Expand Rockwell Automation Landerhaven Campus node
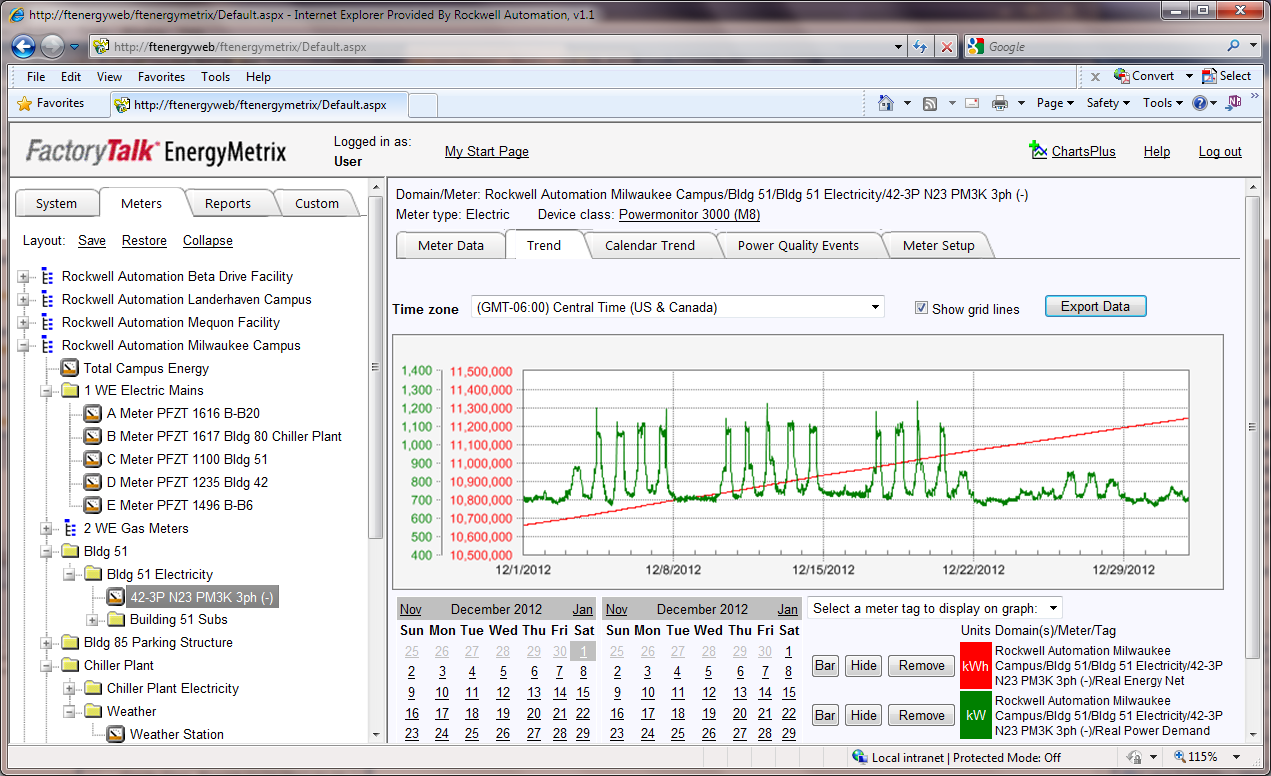 coord(24,299)
